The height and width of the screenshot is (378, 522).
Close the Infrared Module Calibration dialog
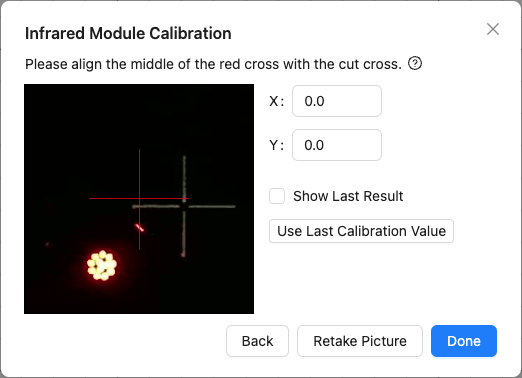point(493,29)
